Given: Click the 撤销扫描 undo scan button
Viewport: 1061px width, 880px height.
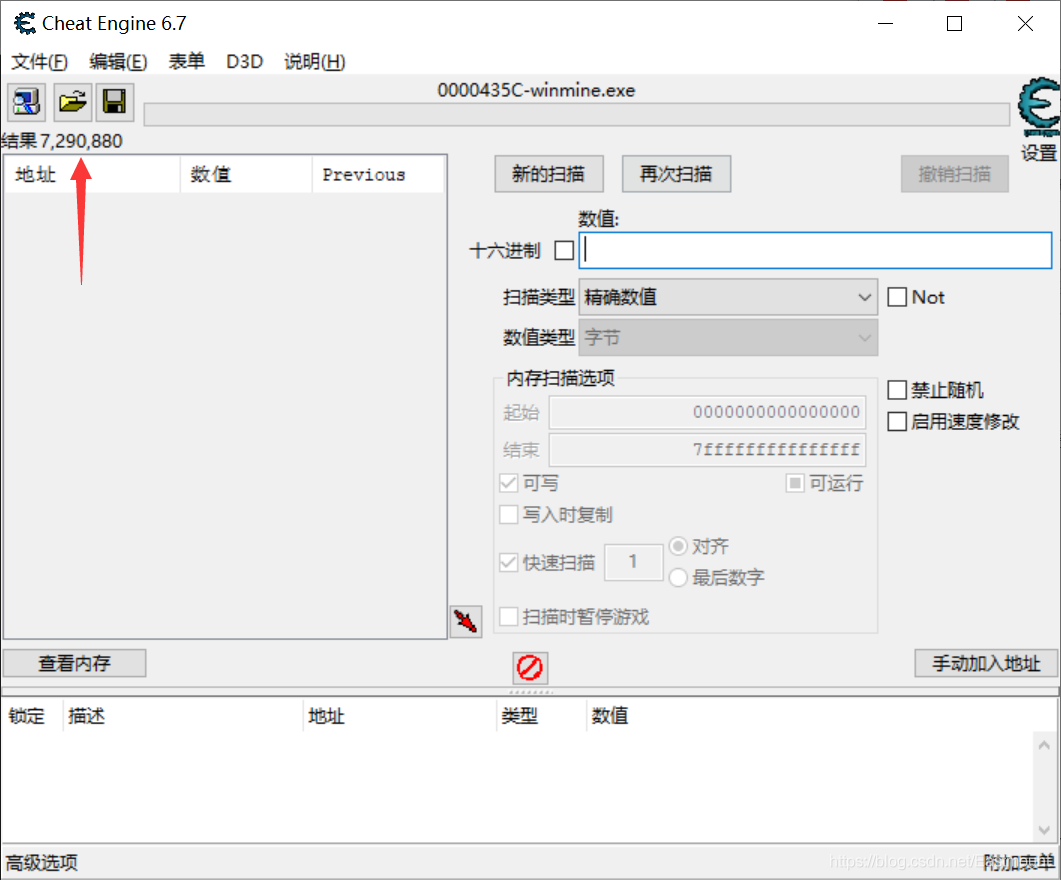Looking at the screenshot, I should 955,174.
